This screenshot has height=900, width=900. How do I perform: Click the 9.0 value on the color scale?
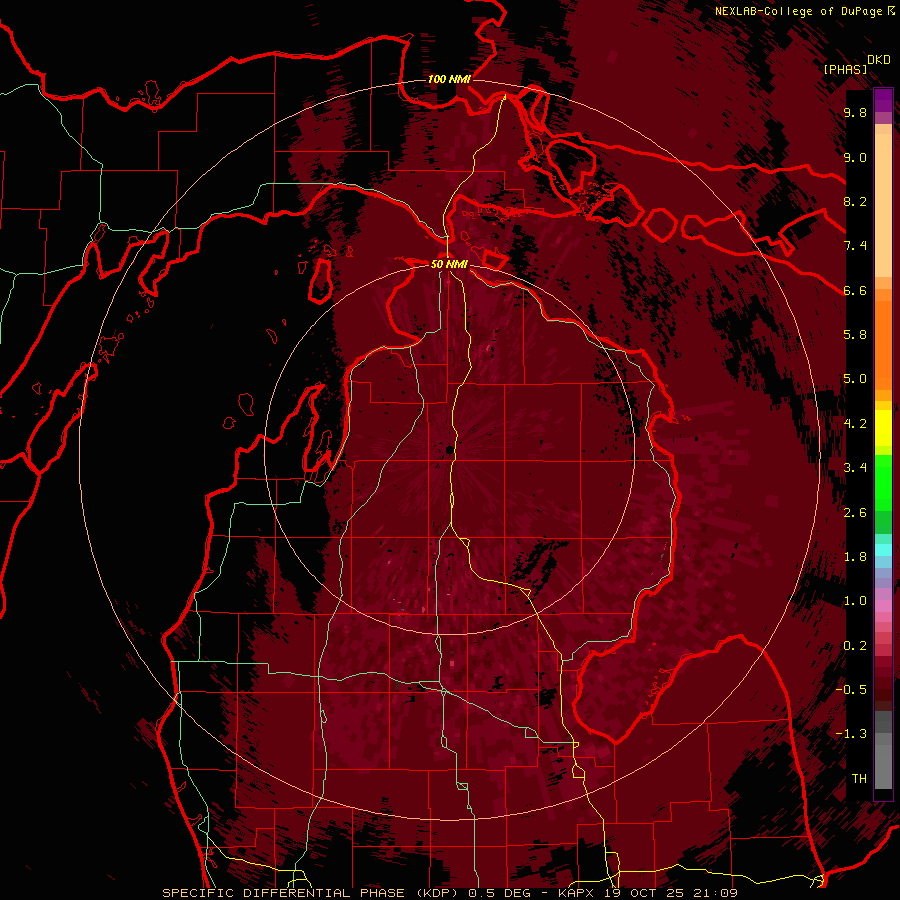click(x=855, y=157)
